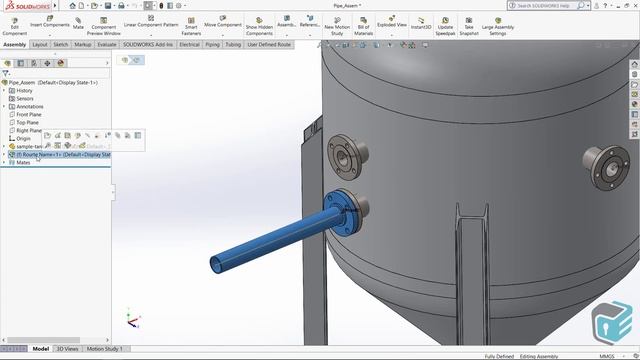Click the Home icon in title toolbar
The width and height of the screenshot is (640, 360).
pos(72,6)
